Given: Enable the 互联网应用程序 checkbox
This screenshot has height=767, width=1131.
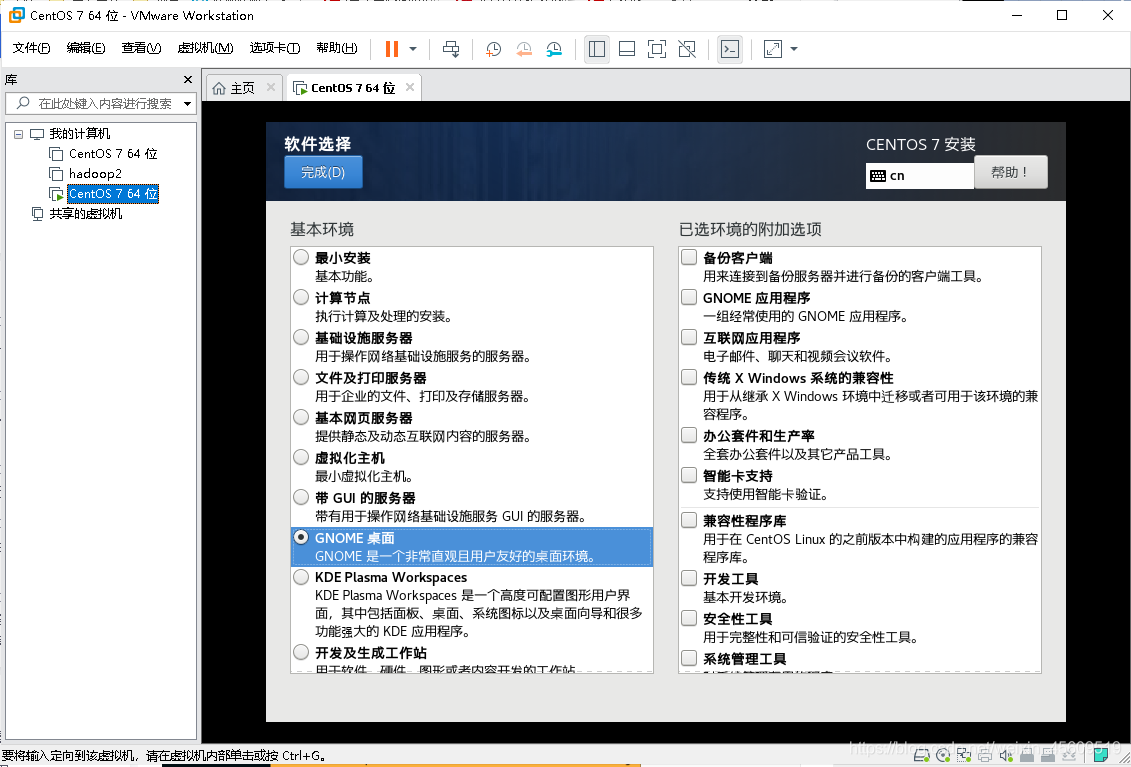Looking at the screenshot, I should click(x=690, y=337).
